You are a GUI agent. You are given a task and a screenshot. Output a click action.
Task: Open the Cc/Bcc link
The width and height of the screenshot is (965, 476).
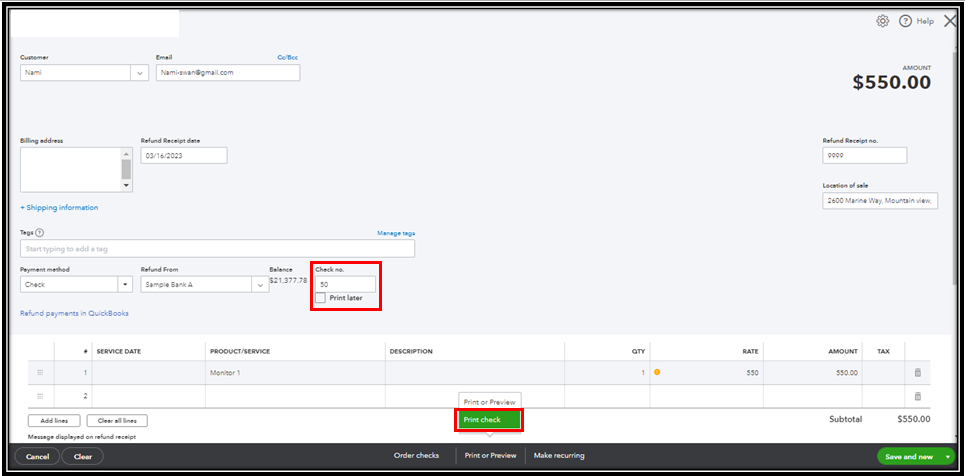point(288,57)
